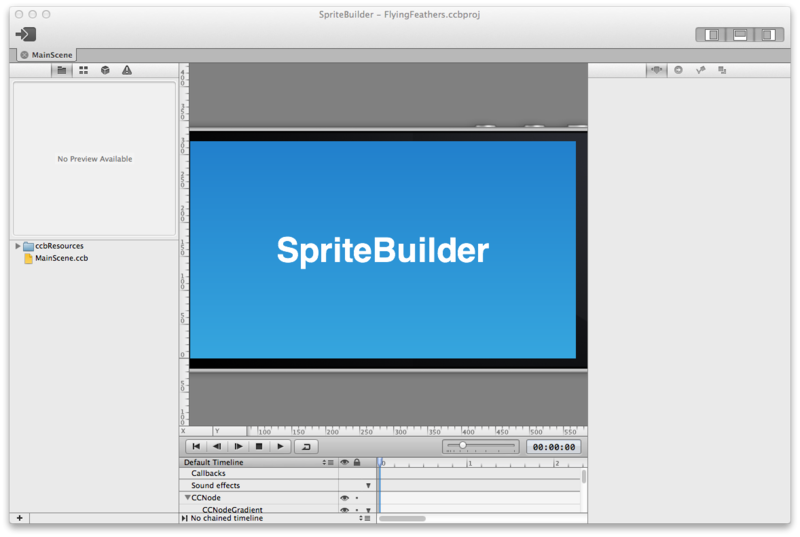
Task: Expand CCNodeGradient properties arrow
Action: click(x=368, y=510)
